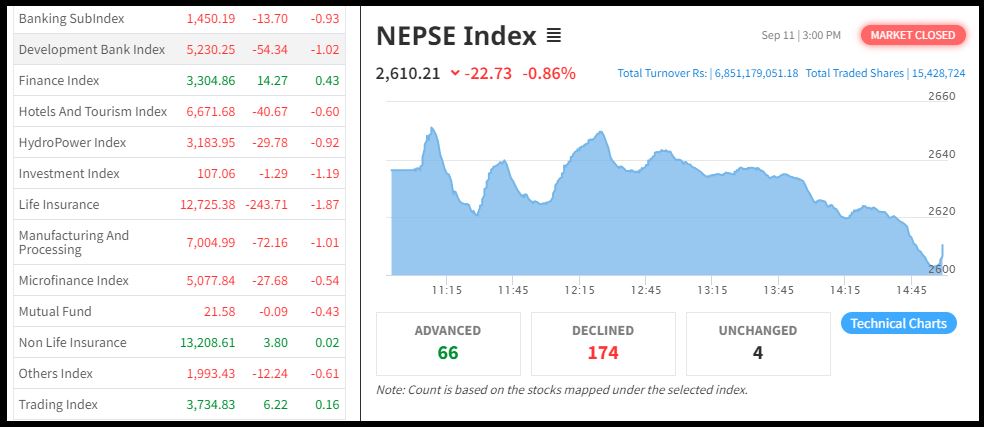
Task: Click the Unchanged stocks count box
Action: (757, 342)
